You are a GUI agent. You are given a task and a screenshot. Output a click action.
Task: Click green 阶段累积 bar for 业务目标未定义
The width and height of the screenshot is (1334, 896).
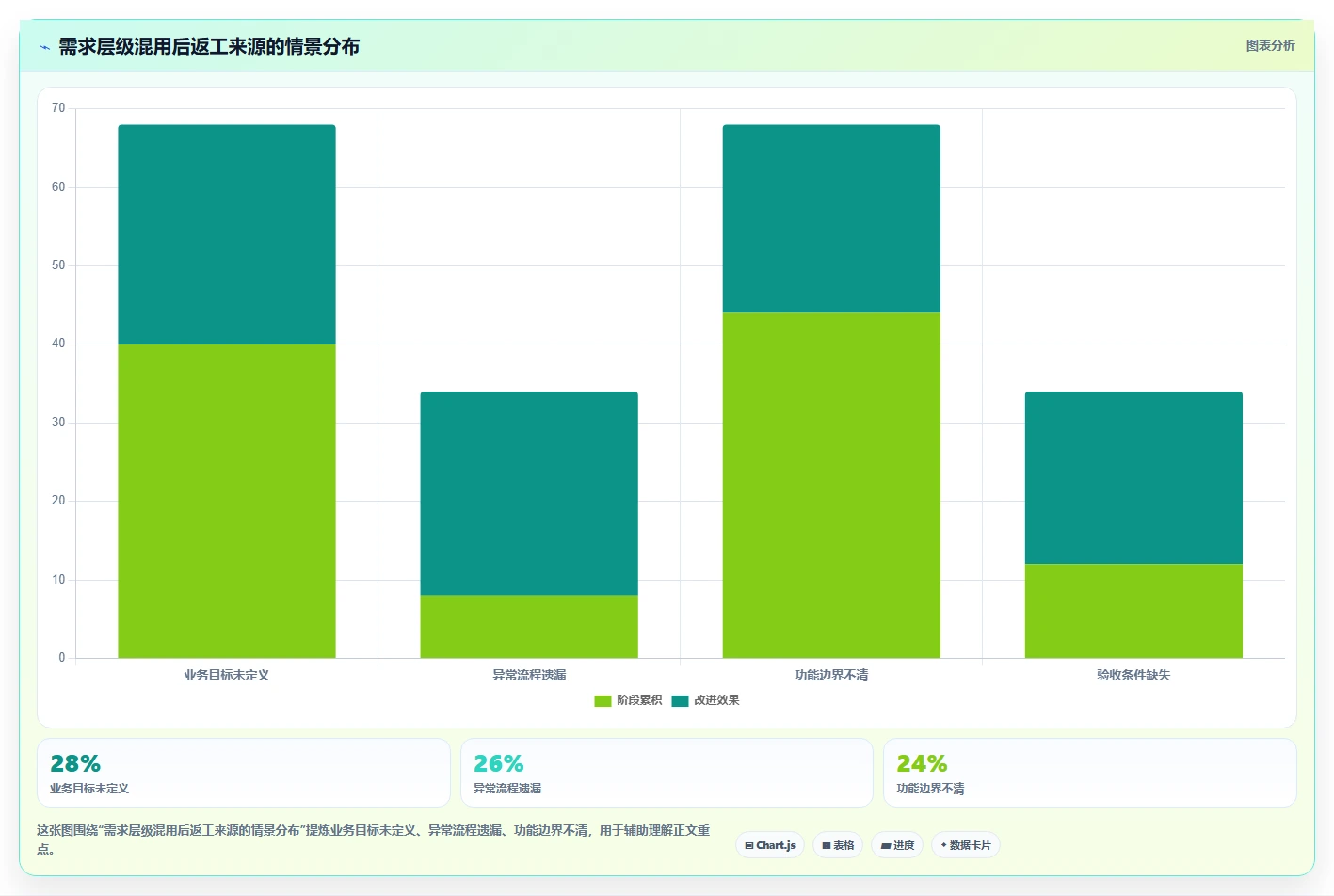[227, 501]
